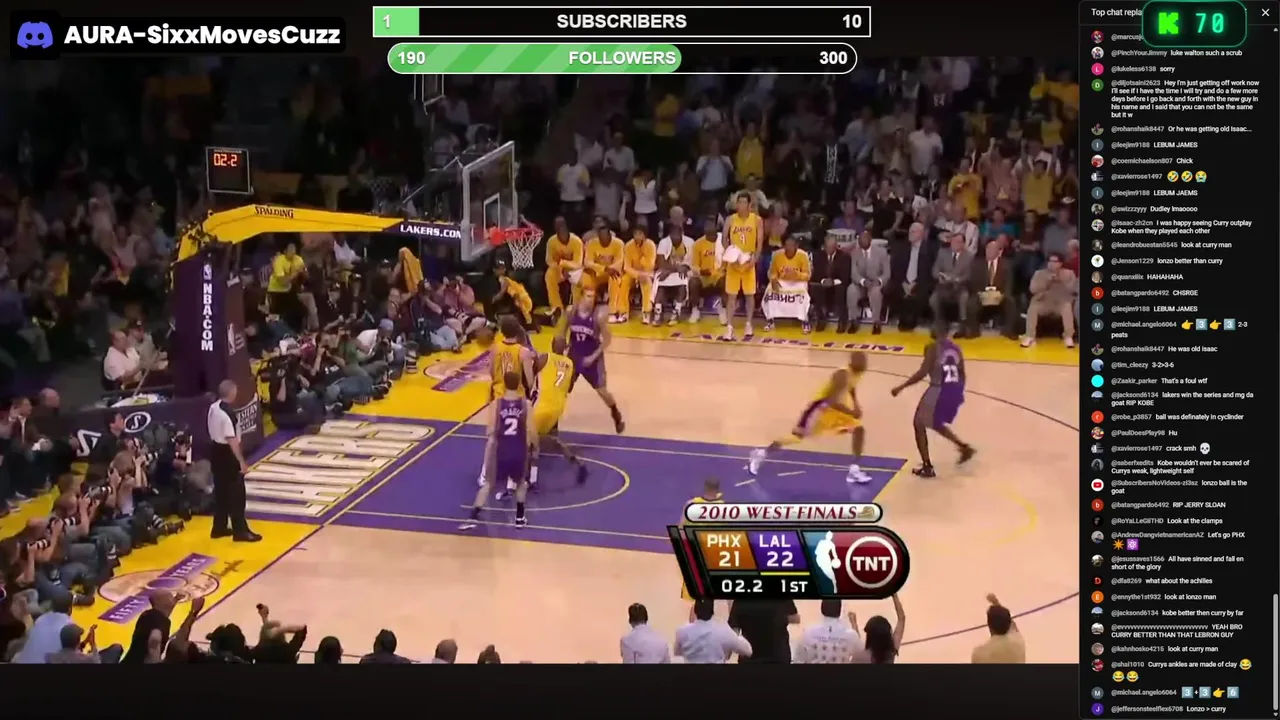
Task: Click the Discord logo icon
Action: pos(35,36)
